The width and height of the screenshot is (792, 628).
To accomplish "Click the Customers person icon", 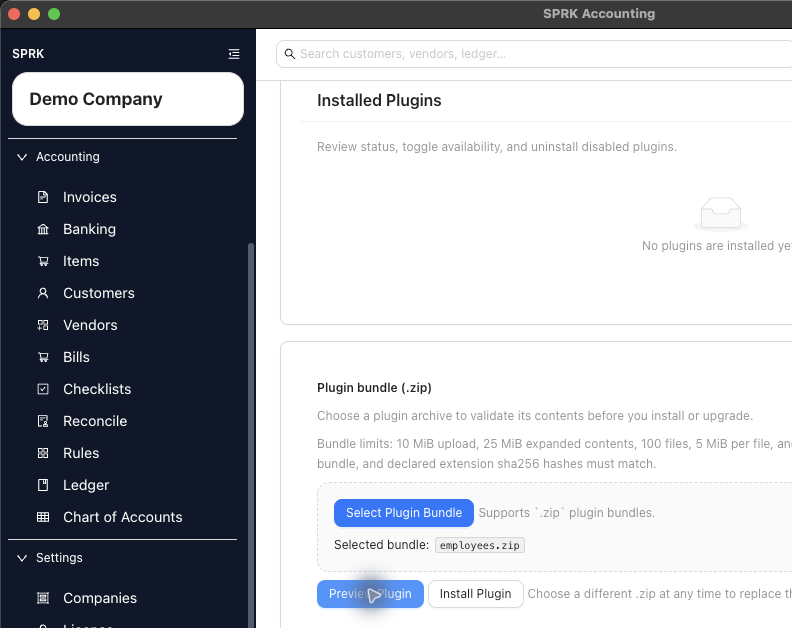I will click(43, 293).
